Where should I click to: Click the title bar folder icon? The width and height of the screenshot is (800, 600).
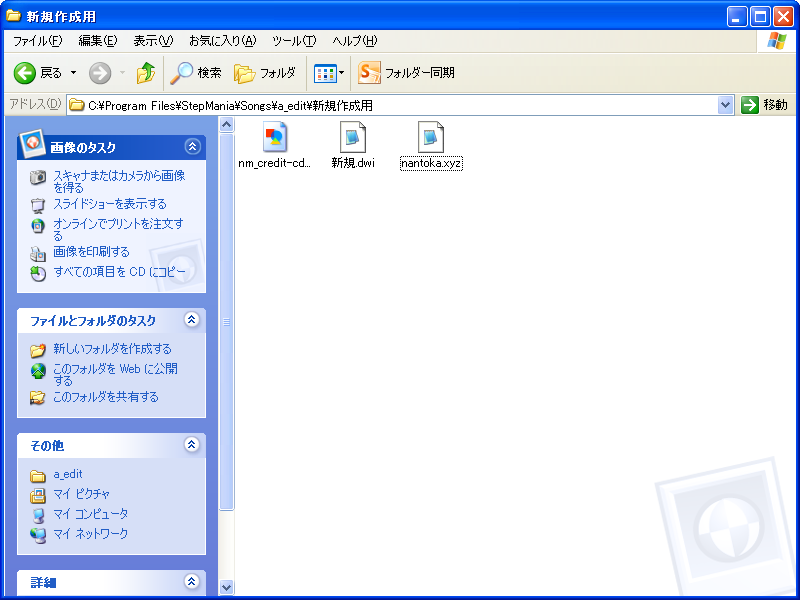(13, 16)
